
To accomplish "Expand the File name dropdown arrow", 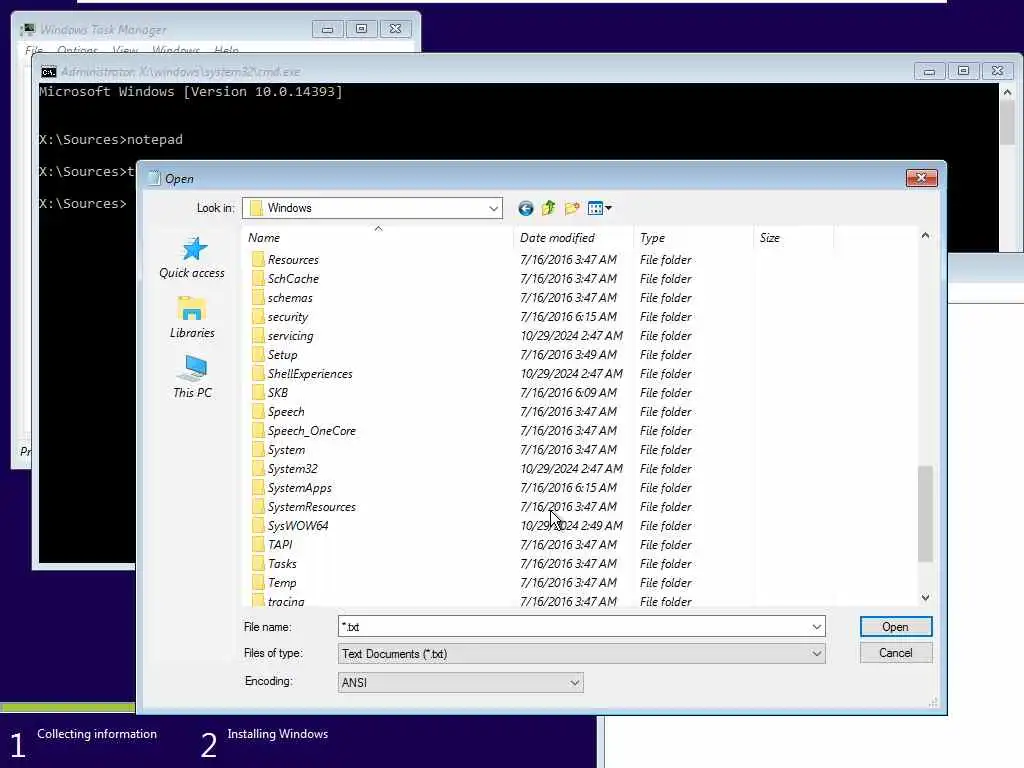I will [x=816, y=627].
